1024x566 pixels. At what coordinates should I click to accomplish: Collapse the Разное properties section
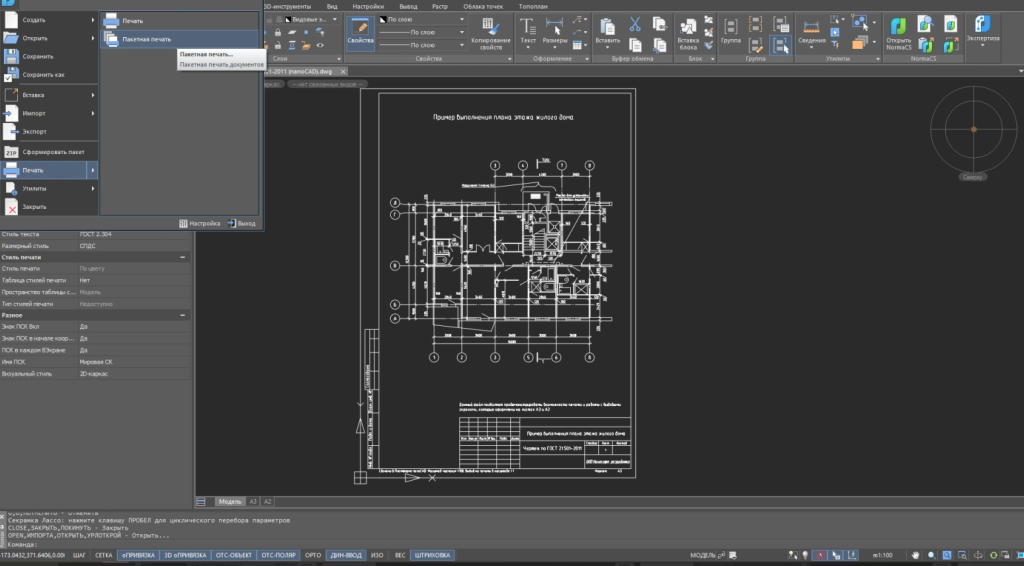coord(182,315)
